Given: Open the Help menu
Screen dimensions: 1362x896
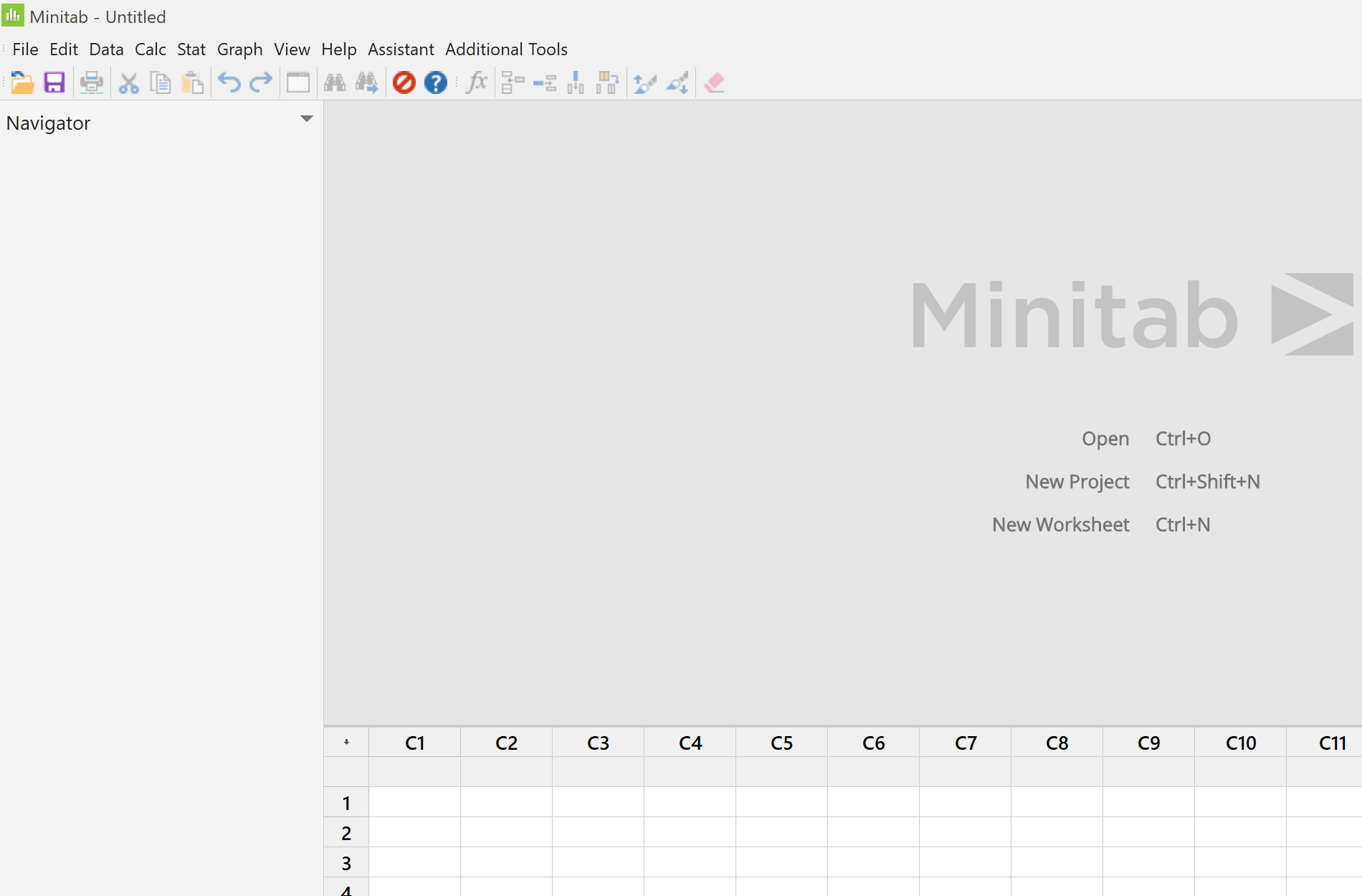Looking at the screenshot, I should [339, 49].
